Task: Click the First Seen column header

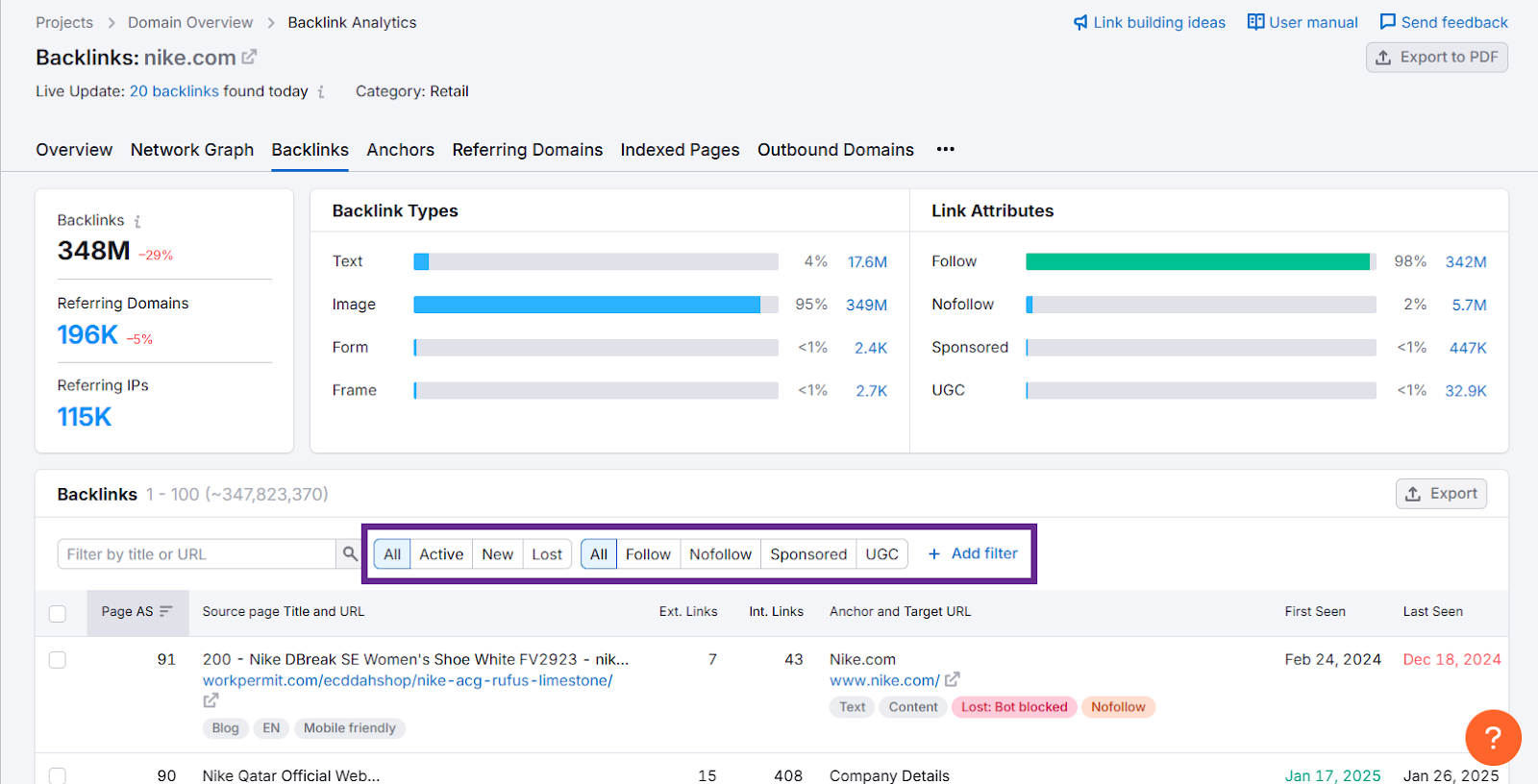Action: pyautogui.click(x=1315, y=612)
